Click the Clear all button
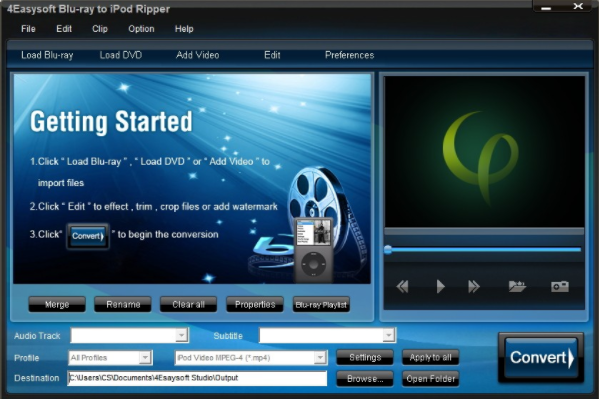 188,304
